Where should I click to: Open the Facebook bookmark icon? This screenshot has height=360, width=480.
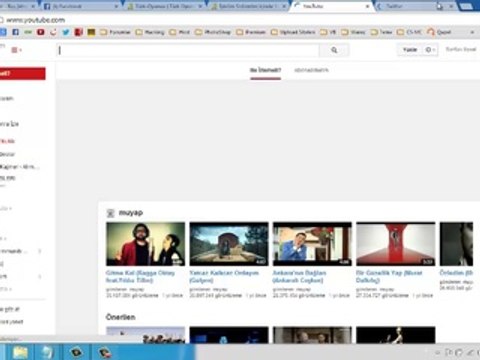pyautogui.click(x=15, y=32)
